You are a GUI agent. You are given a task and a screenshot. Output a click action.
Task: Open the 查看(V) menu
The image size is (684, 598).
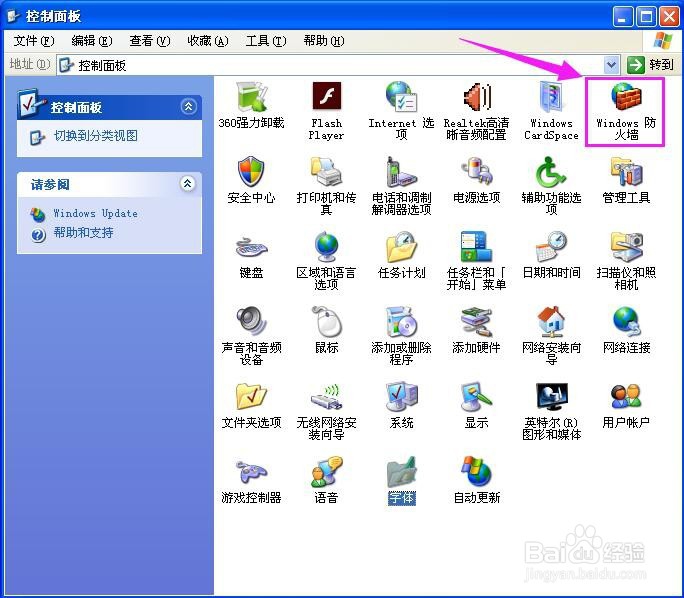(x=150, y=41)
